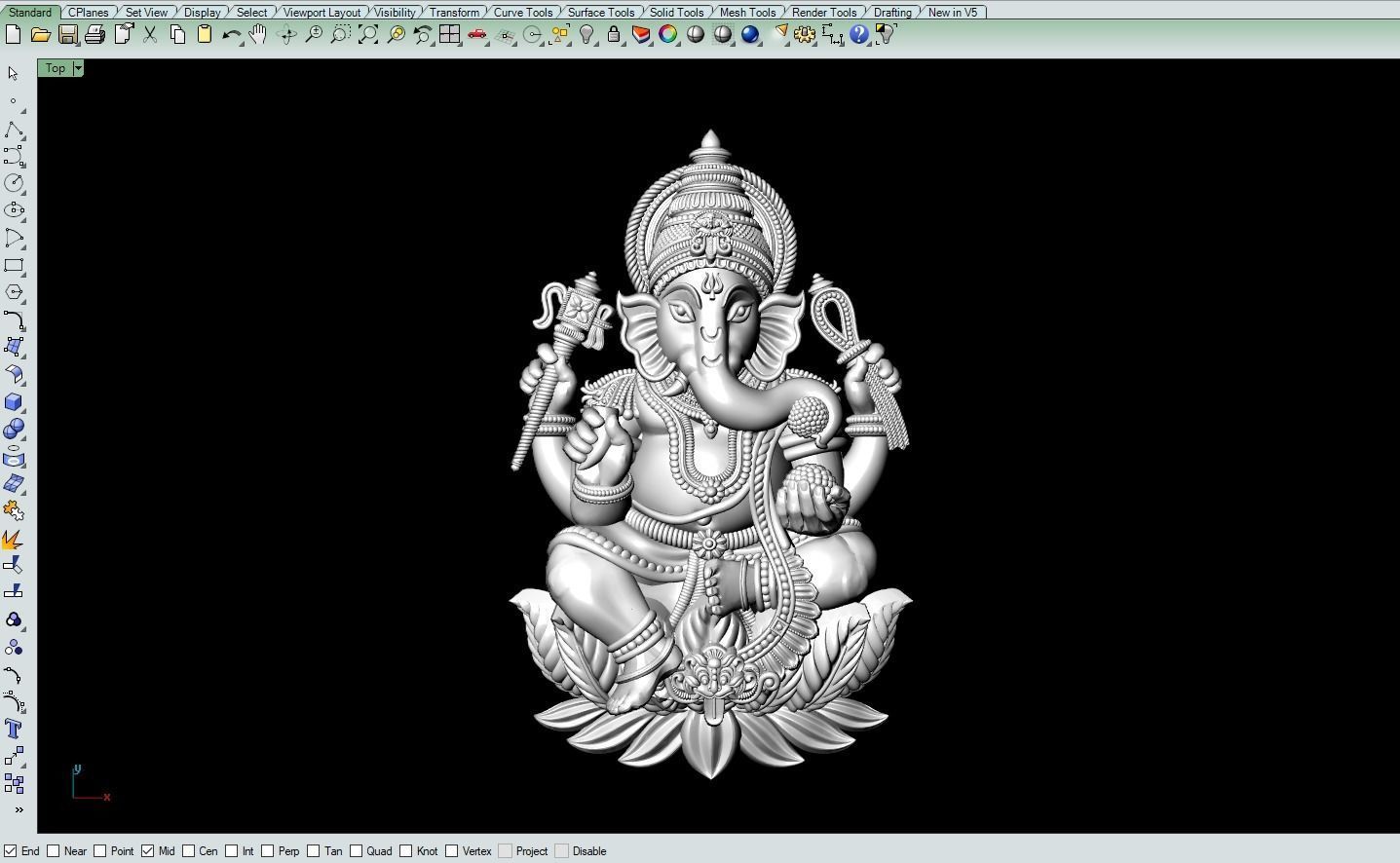Open the Top viewport title dropdown

(78, 68)
